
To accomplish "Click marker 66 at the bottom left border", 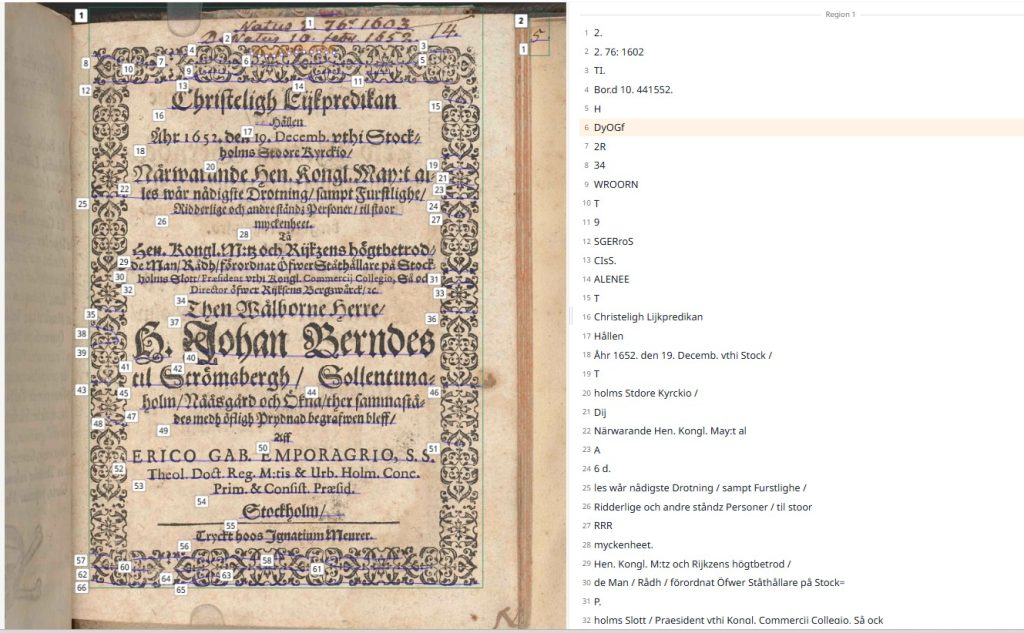I will coord(82,587).
